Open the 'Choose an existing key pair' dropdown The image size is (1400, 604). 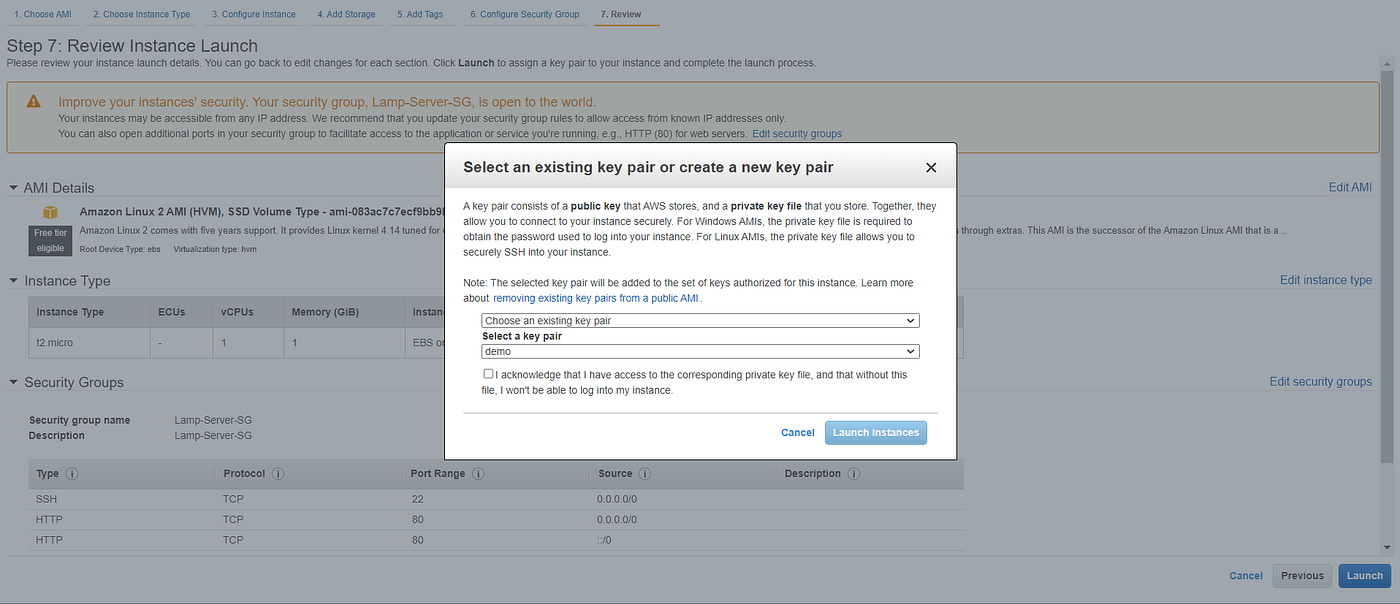[700, 320]
